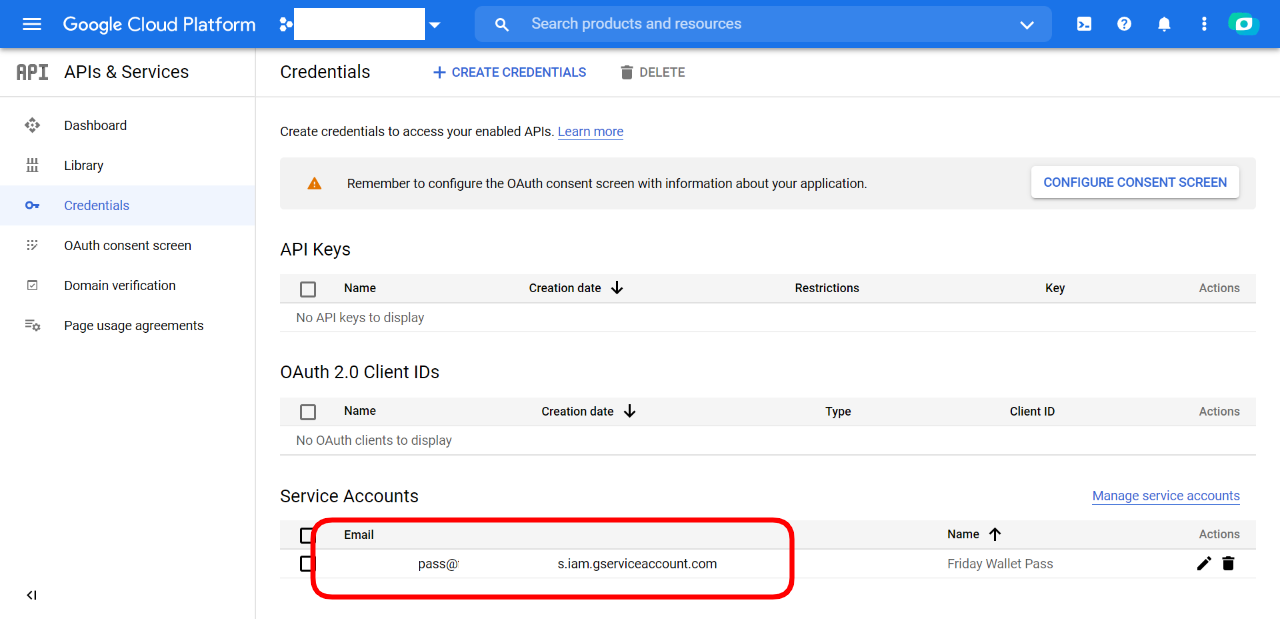1280x619 pixels.
Task: Click the Client ID column header
Action: [1032, 411]
